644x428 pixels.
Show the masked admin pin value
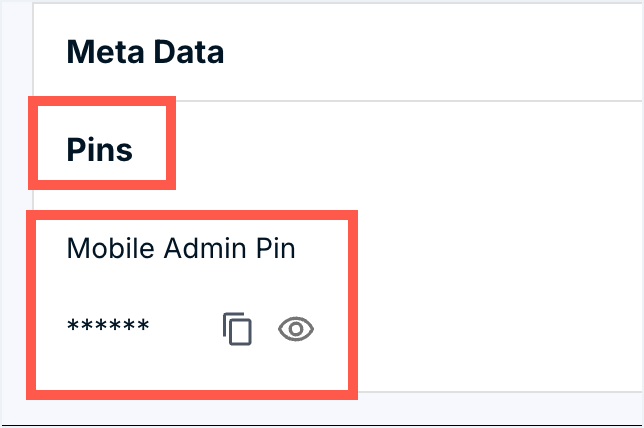pyautogui.click(x=296, y=329)
